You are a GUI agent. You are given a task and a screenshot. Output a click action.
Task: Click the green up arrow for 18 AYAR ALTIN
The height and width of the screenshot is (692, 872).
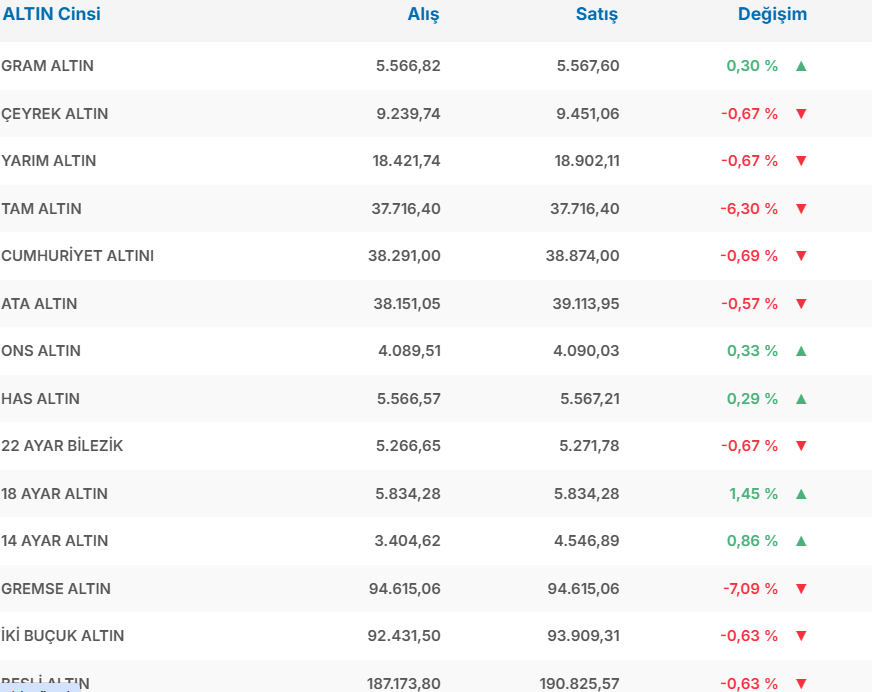click(x=800, y=494)
